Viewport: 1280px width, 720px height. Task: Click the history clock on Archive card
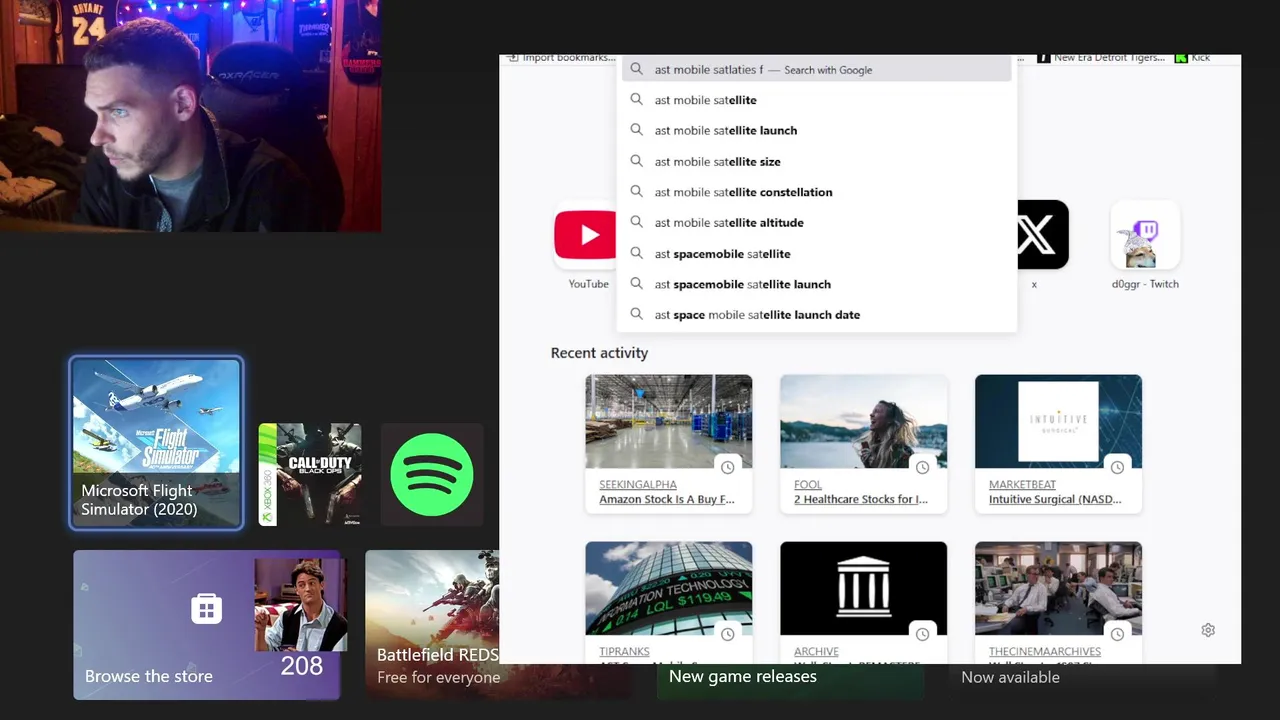923,634
